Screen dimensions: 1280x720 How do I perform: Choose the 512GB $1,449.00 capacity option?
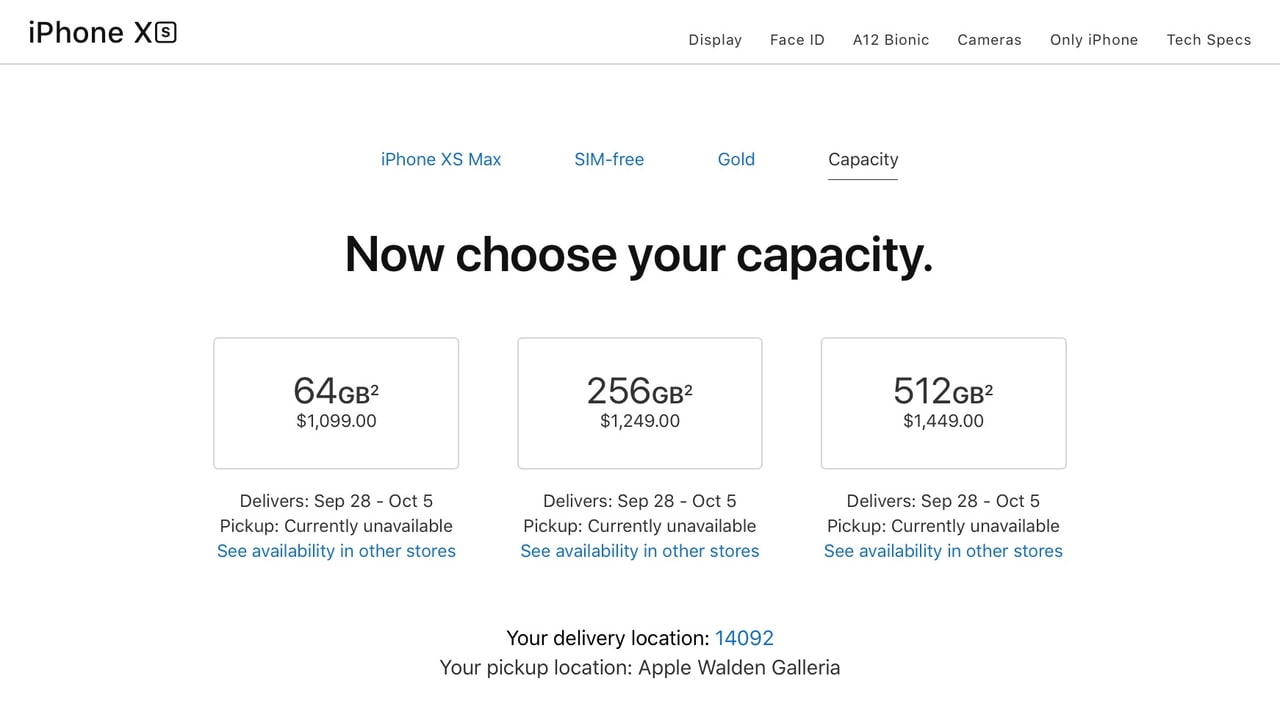[943, 403]
